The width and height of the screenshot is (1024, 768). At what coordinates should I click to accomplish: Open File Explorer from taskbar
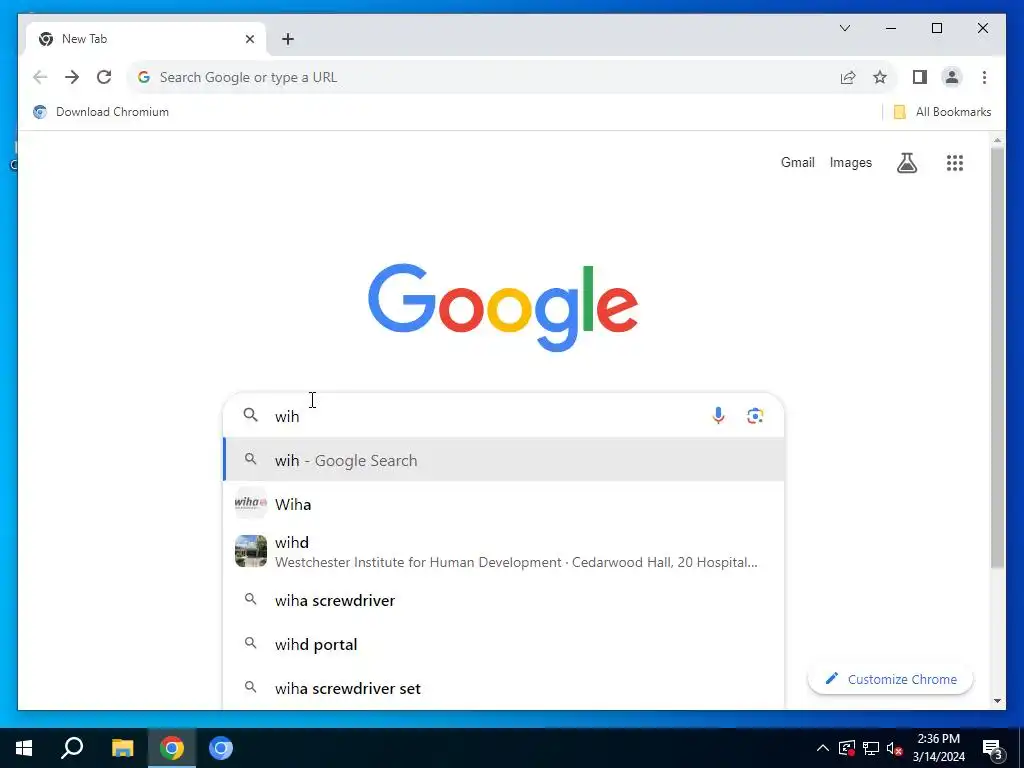[122, 748]
